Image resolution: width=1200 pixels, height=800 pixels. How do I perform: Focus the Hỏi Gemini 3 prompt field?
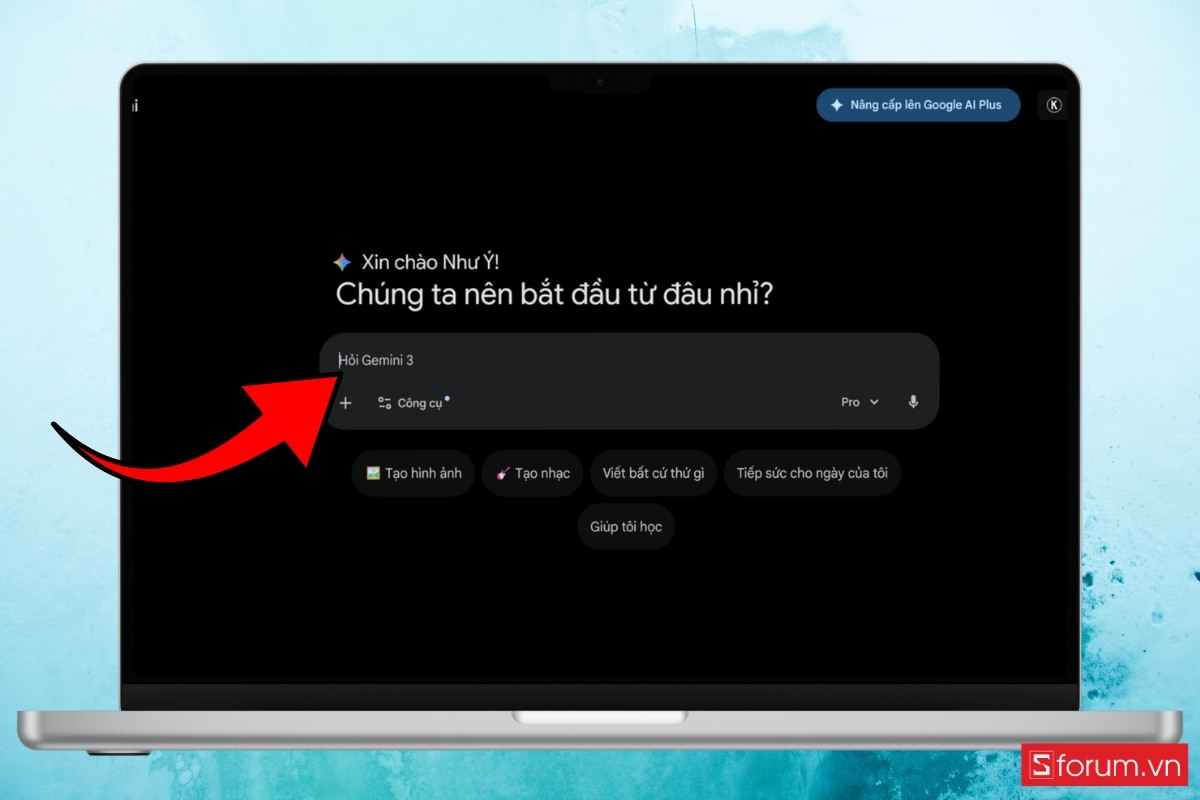630,360
